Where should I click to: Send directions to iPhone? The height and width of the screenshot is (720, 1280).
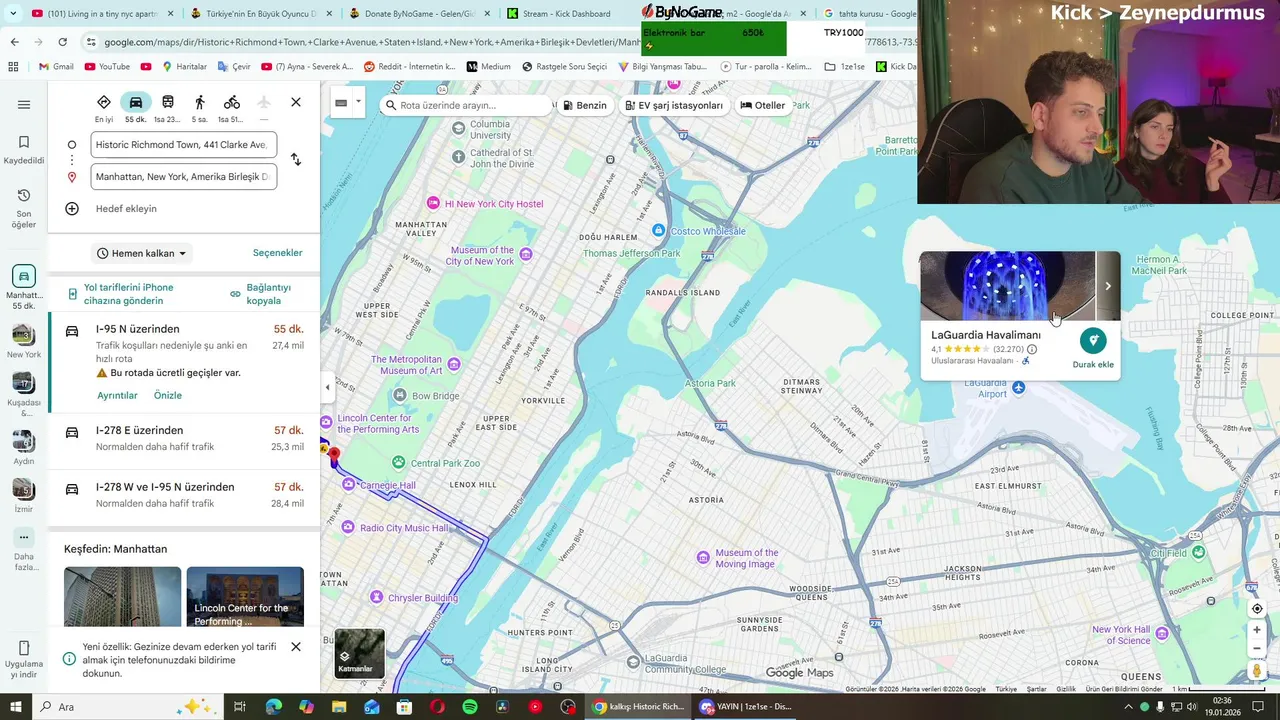120,294
